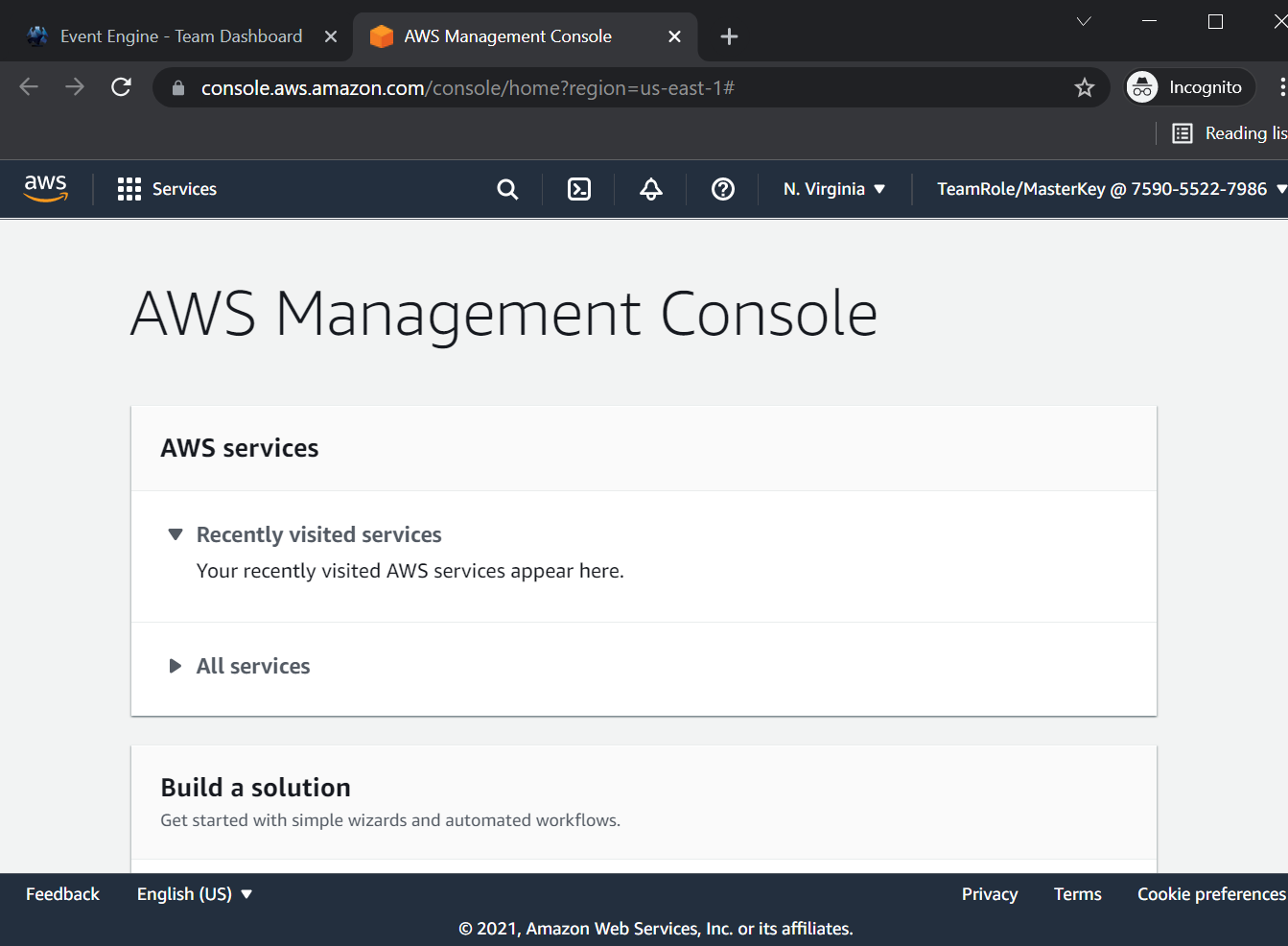Collapse the Recently visited services section
The height and width of the screenshot is (946, 1288).
pos(176,534)
